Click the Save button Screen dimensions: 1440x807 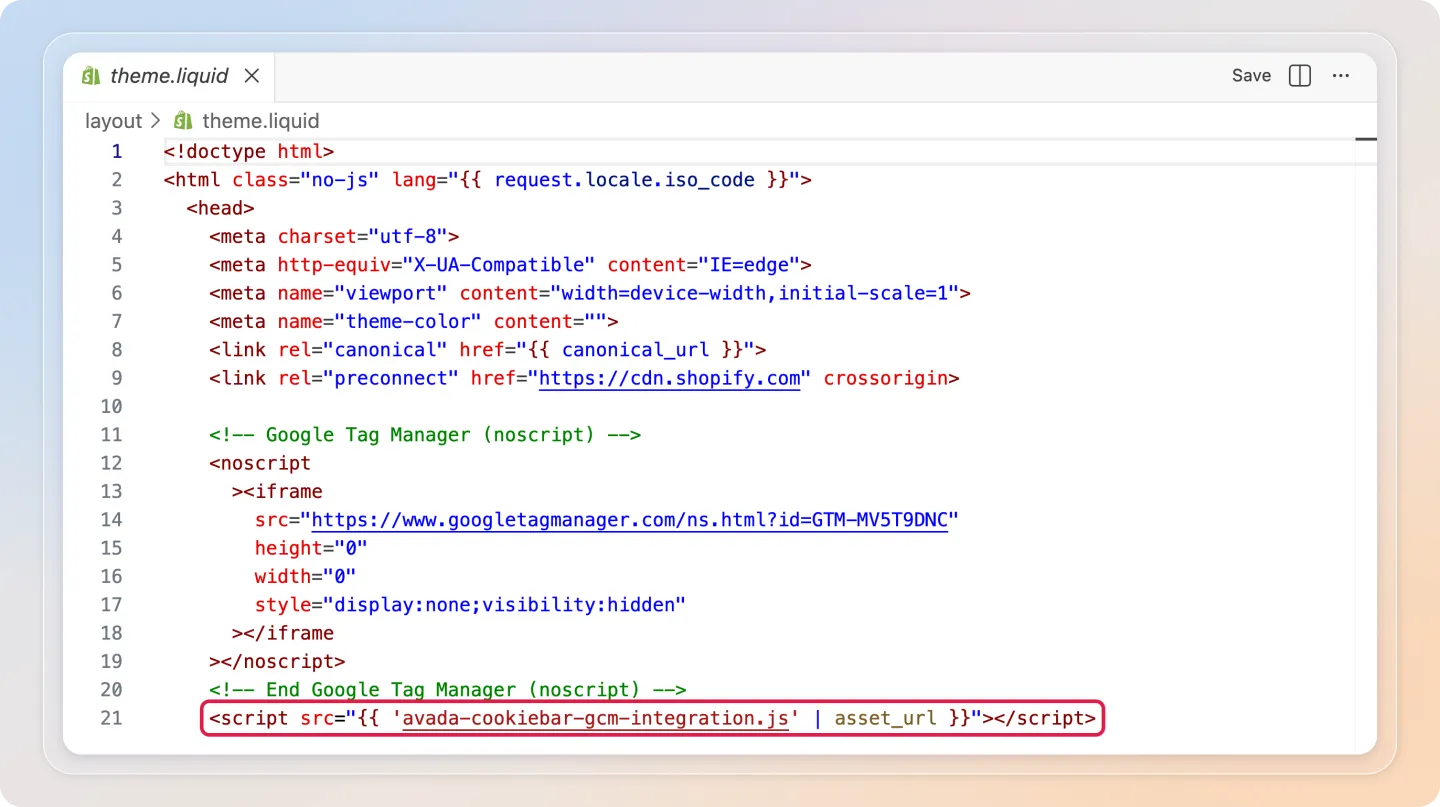pos(1251,76)
